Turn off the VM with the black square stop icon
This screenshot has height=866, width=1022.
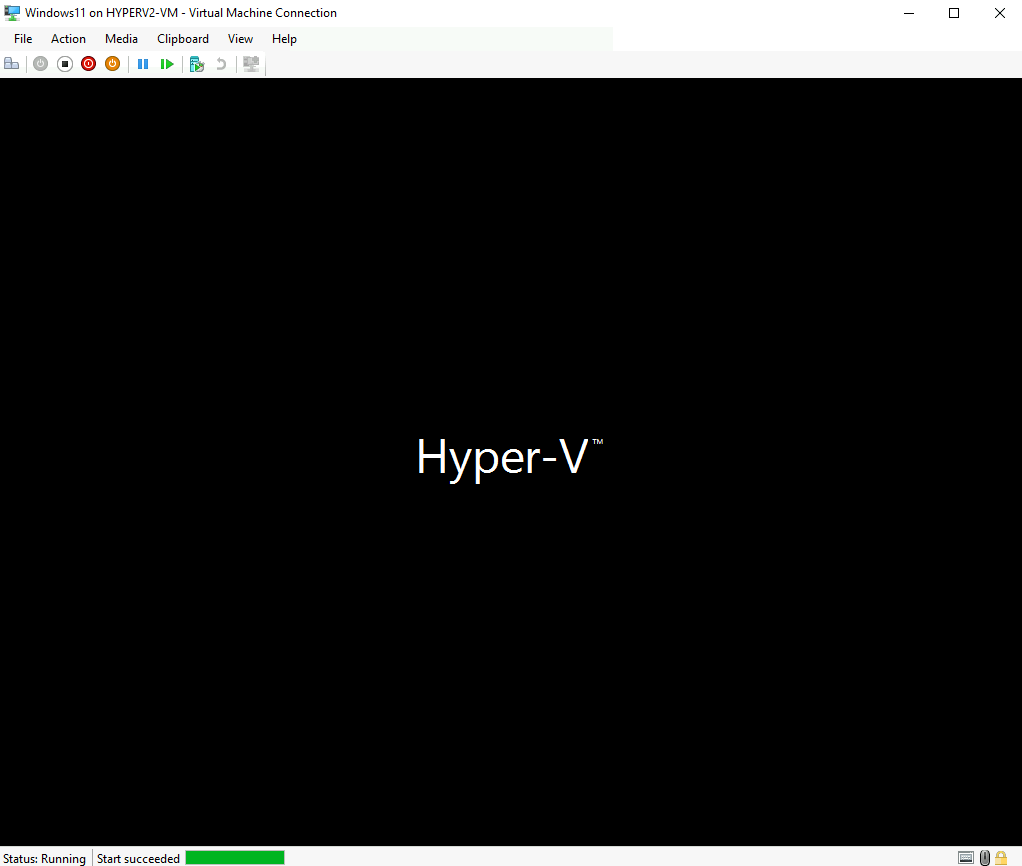(65, 64)
